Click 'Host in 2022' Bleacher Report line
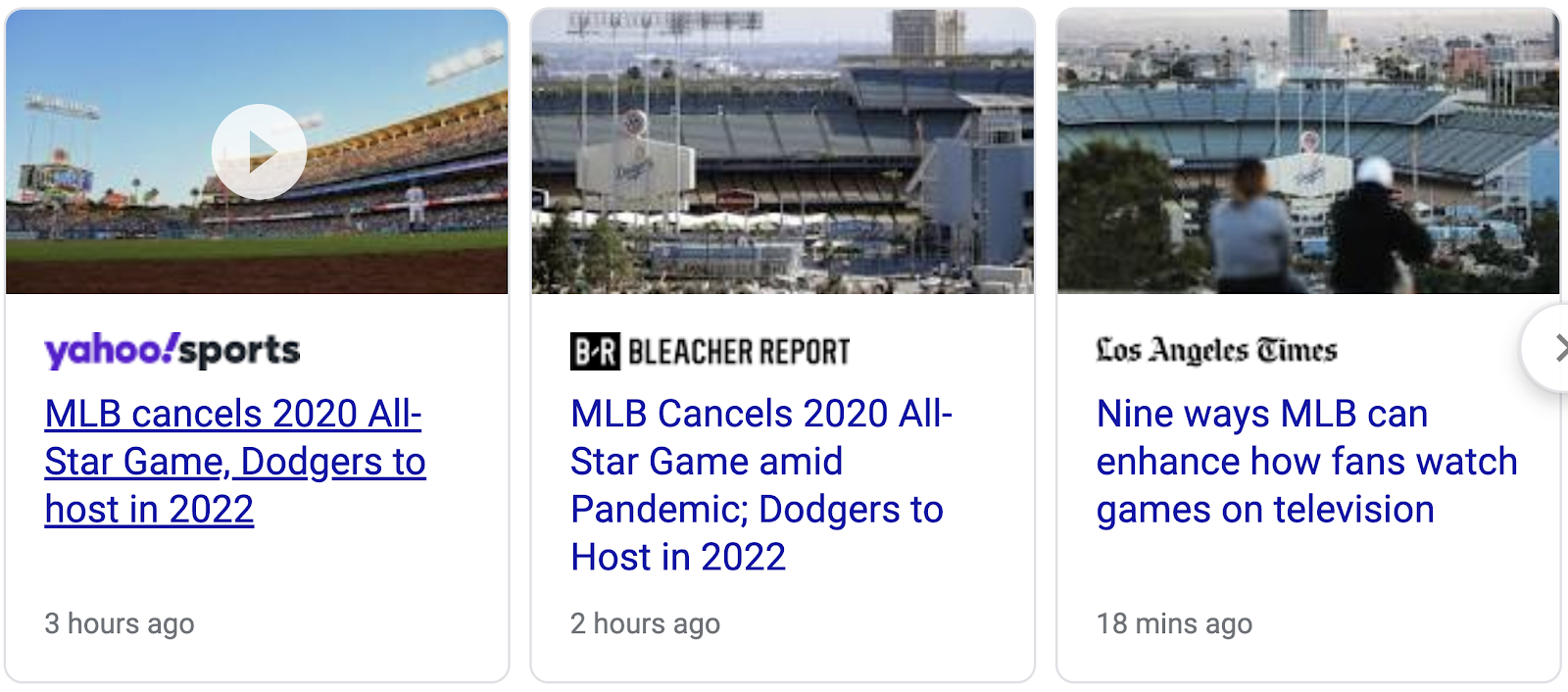Viewport: 1568px width, 692px height. [x=678, y=558]
